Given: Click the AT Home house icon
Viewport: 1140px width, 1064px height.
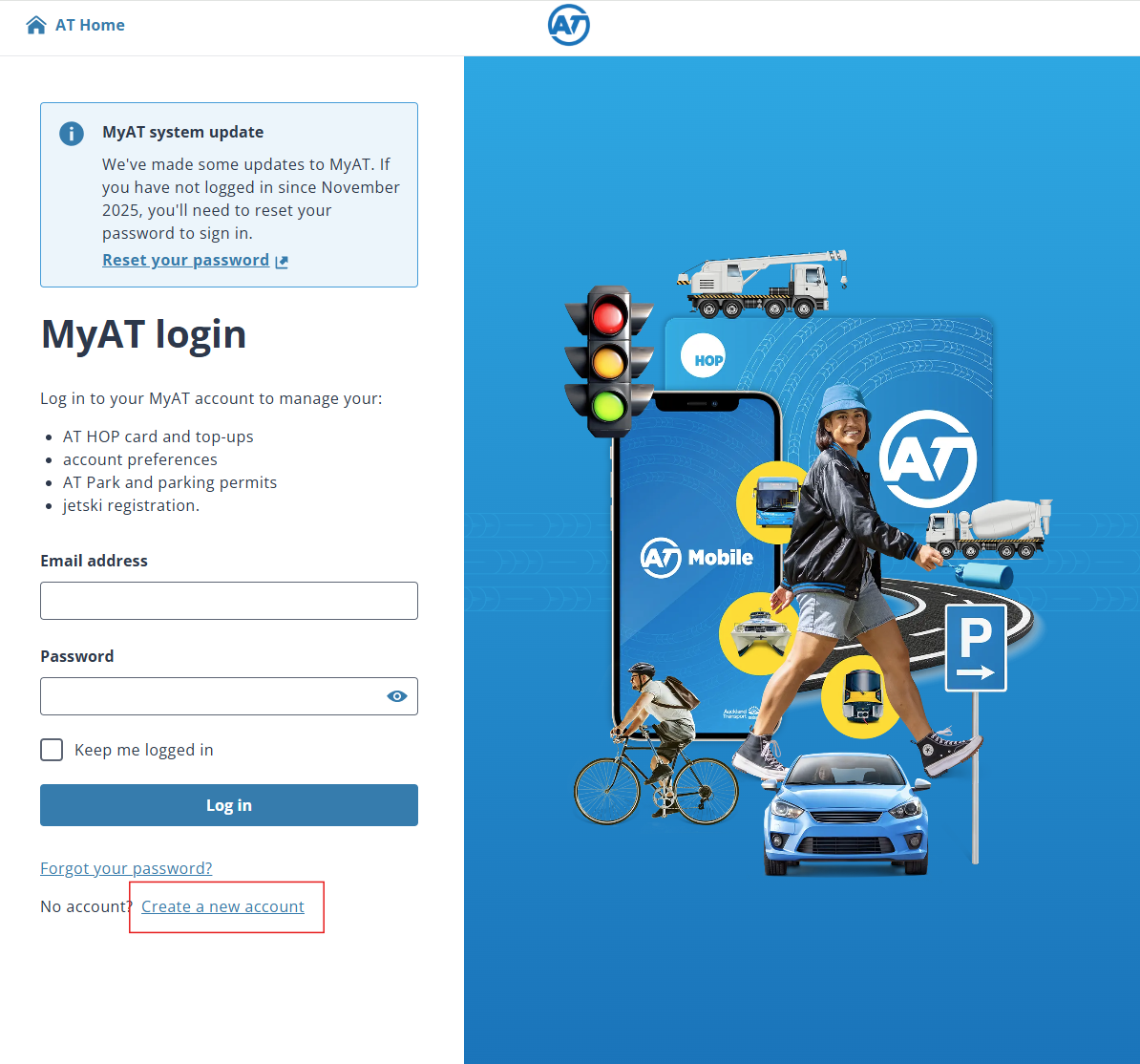Looking at the screenshot, I should pos(35,26).
